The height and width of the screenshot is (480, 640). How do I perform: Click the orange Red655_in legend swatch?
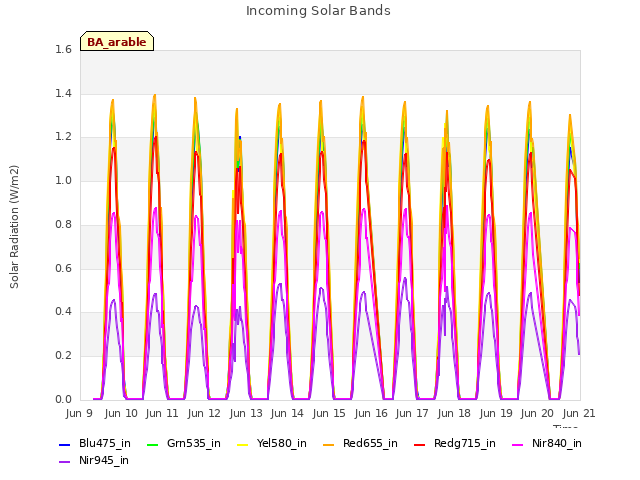point(328,444)
